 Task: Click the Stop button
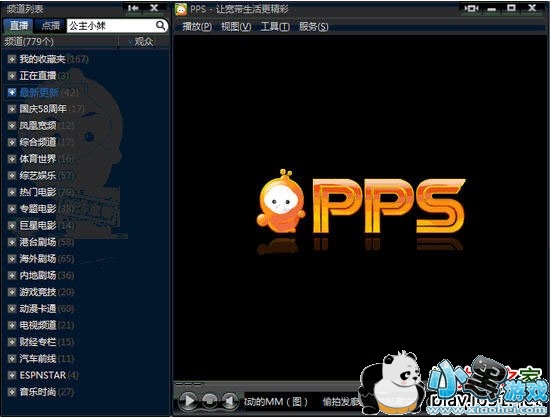[209, 400]
